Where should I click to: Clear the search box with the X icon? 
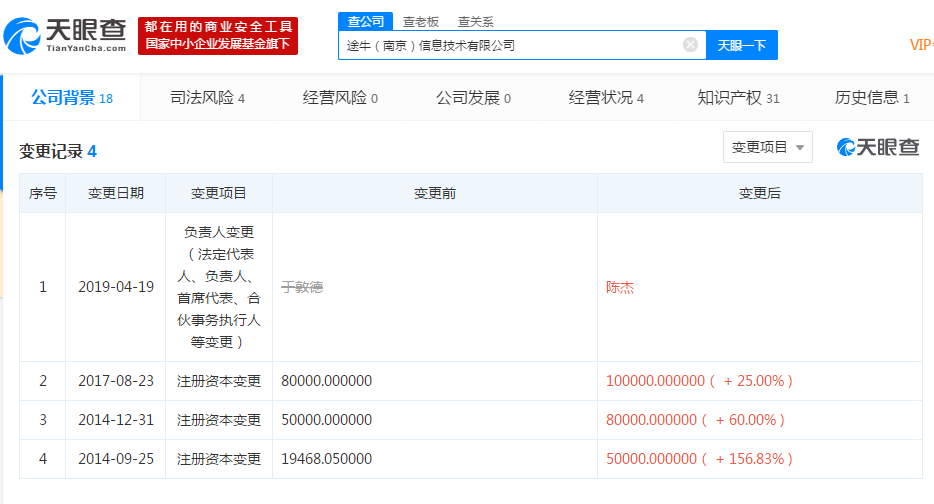(x=690, y=45)
